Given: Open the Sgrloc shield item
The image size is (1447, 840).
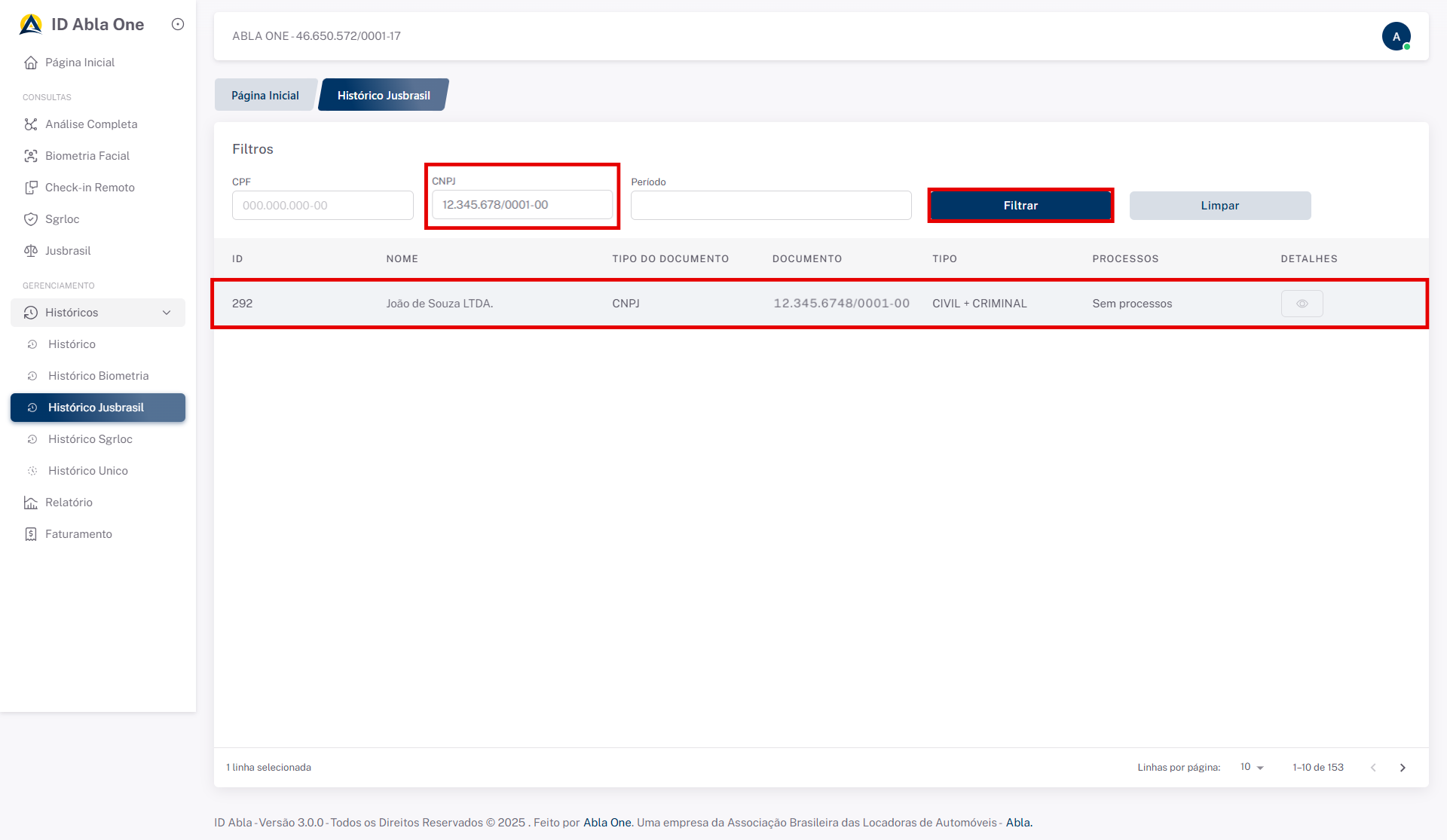Looking at the screenshot, I should tap(62, 219).
